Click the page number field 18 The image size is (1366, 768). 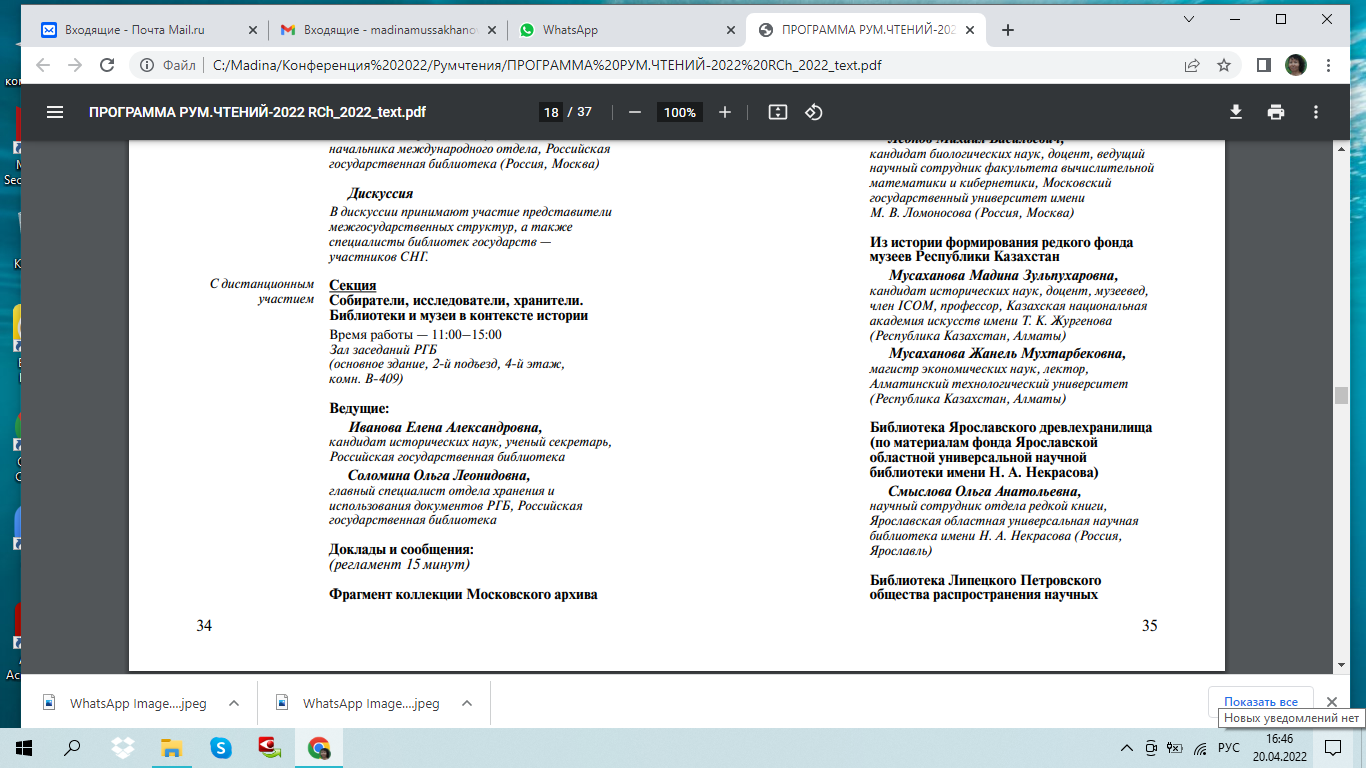tap(550, 112)
